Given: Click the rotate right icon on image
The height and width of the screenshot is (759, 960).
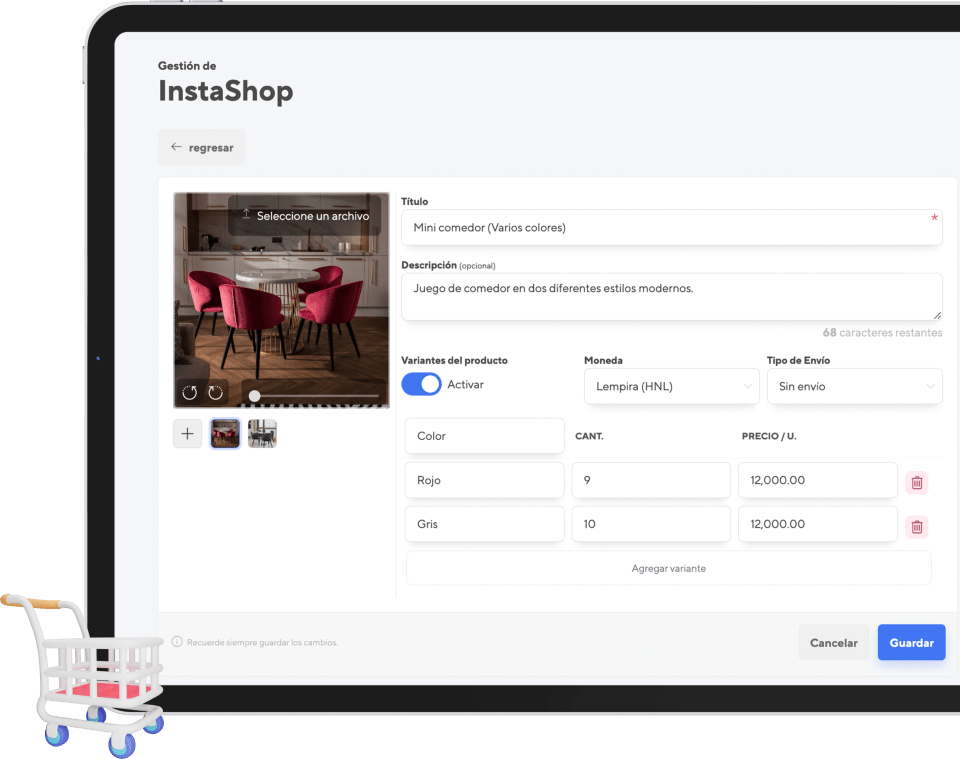Looking at the screenshot, I should (x=215, y=393).
